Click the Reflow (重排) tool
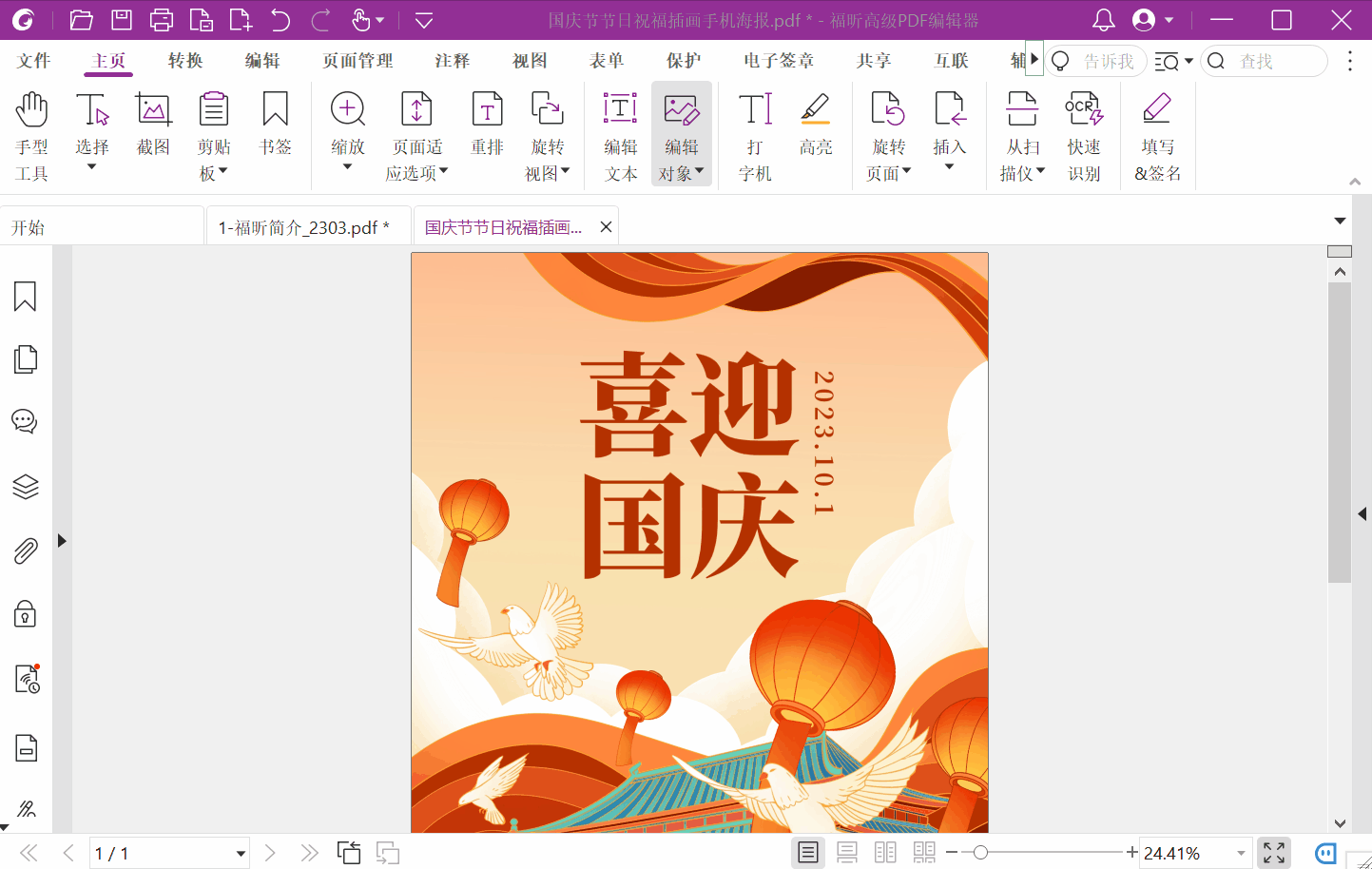This screenshot has height=869, width=1372. (x=487, y=124)
